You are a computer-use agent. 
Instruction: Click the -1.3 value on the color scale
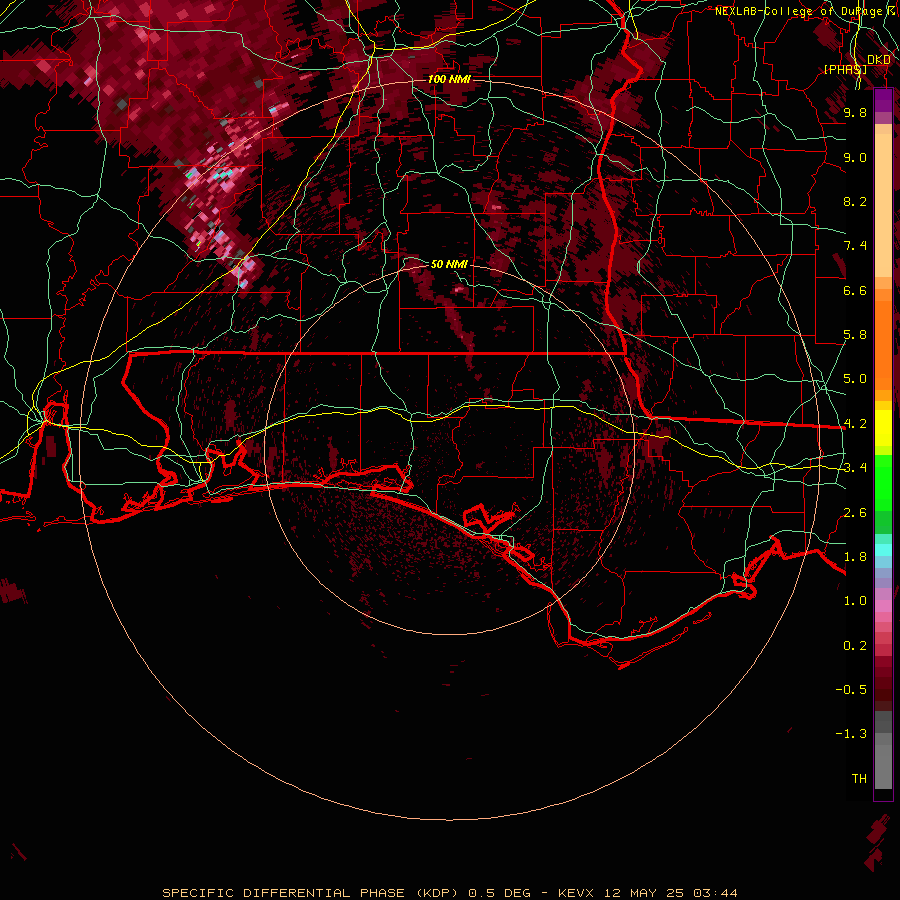(851, 734)
